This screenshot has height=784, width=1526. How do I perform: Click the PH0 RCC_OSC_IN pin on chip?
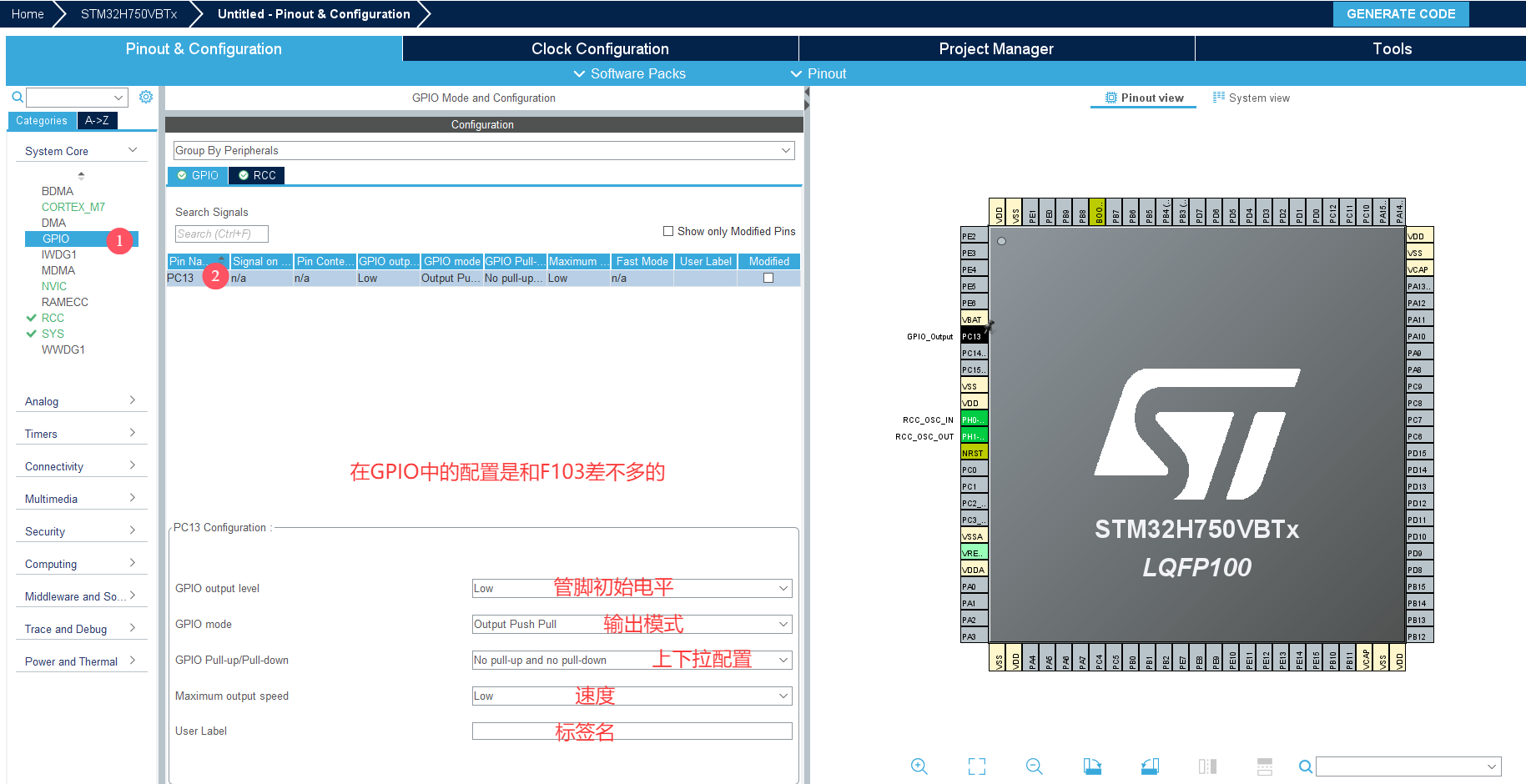974,420
